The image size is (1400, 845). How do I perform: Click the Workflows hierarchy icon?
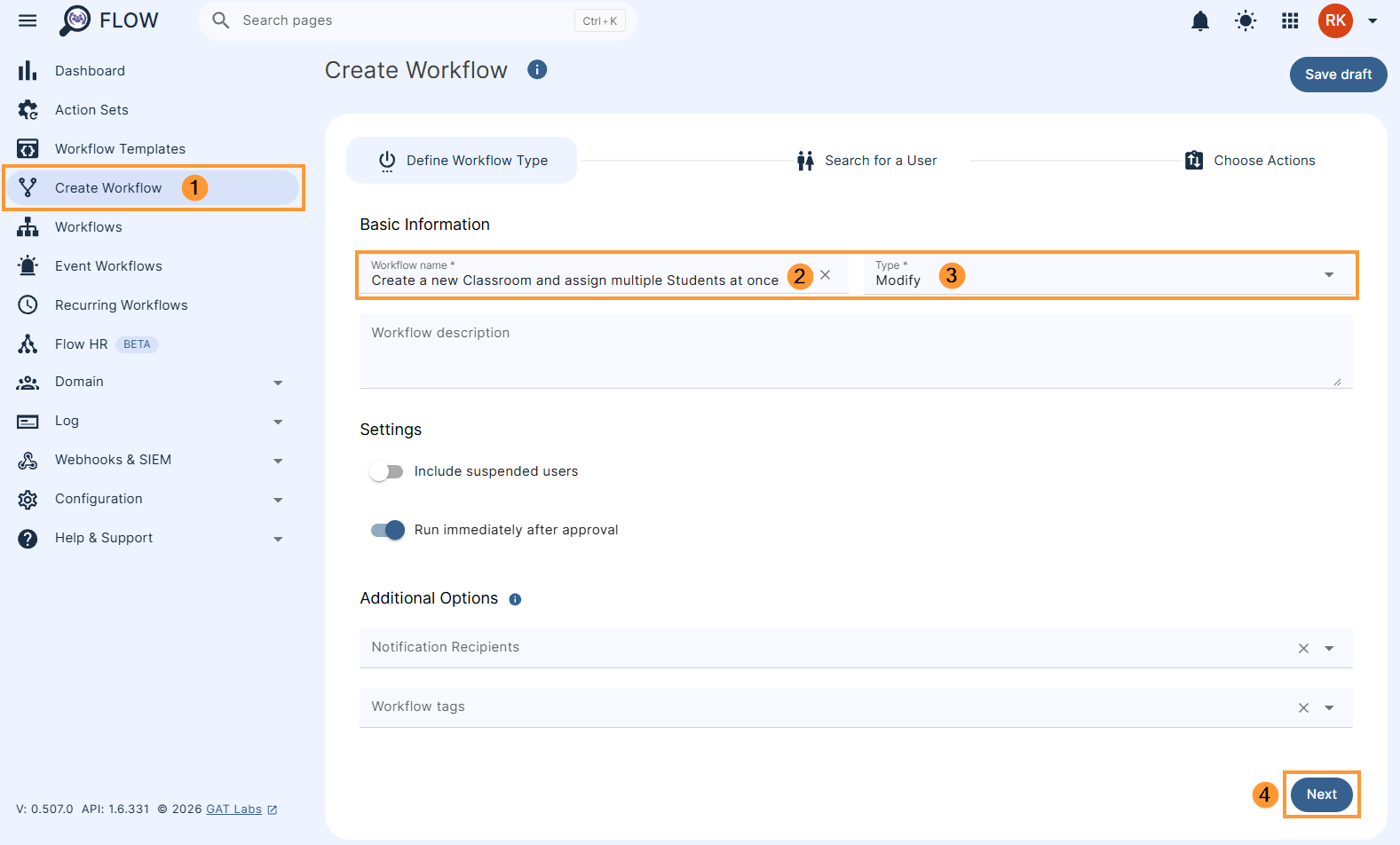28,226
